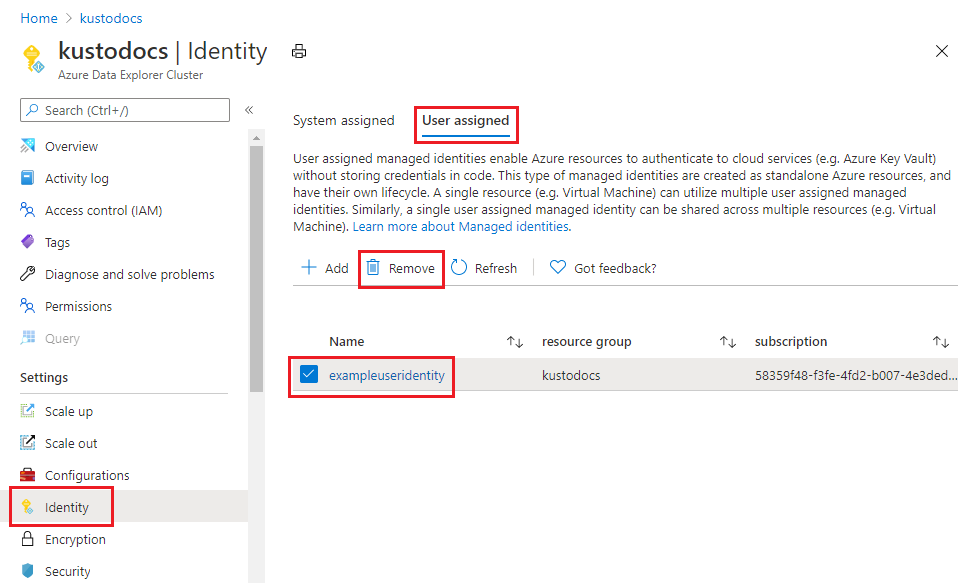Viewport: 977px width, 583px height.
Task: Open the exampleuseridentity link
Action: point(387,375)
